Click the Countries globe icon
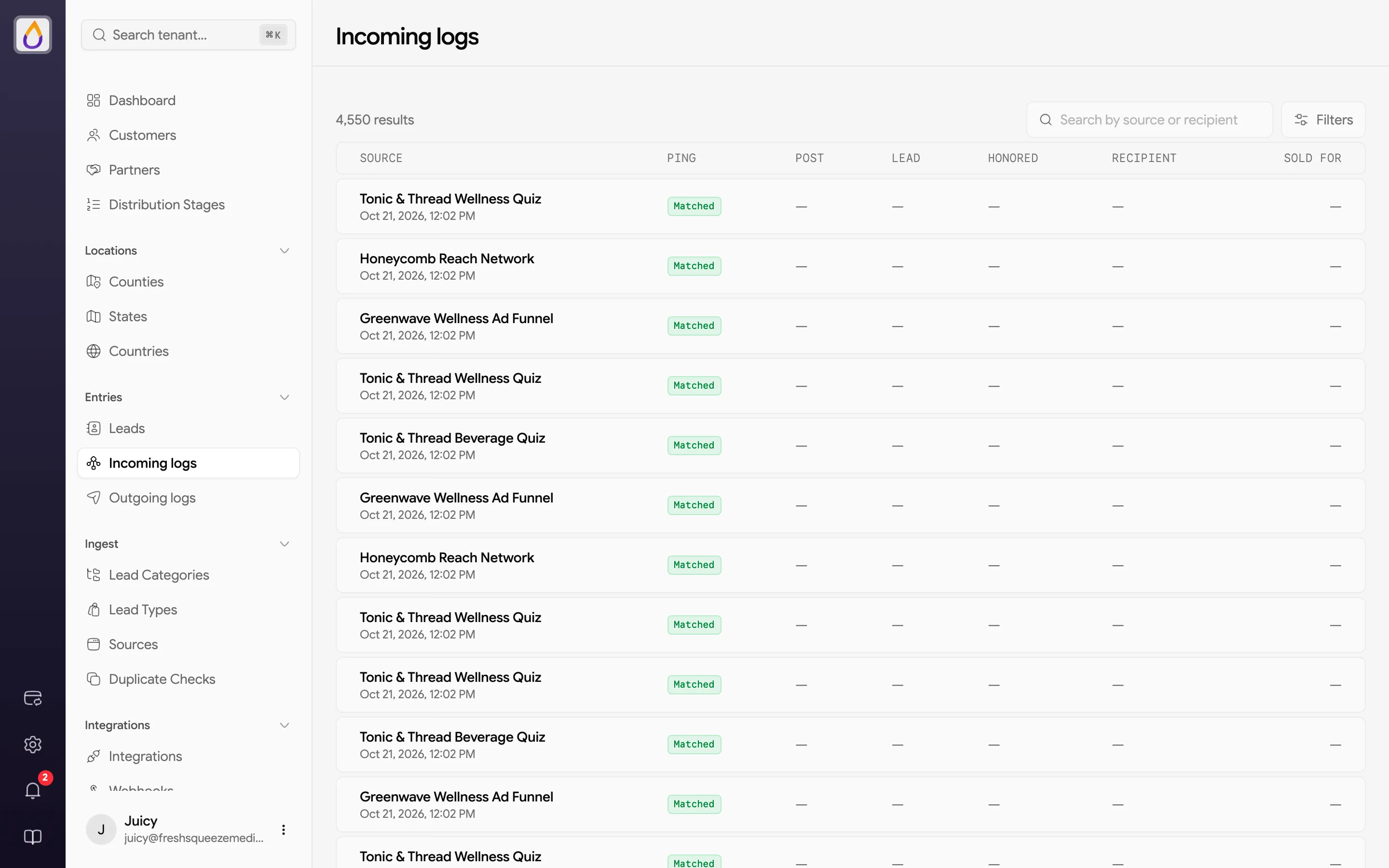The image size is (1389, 868). point(94,352)
